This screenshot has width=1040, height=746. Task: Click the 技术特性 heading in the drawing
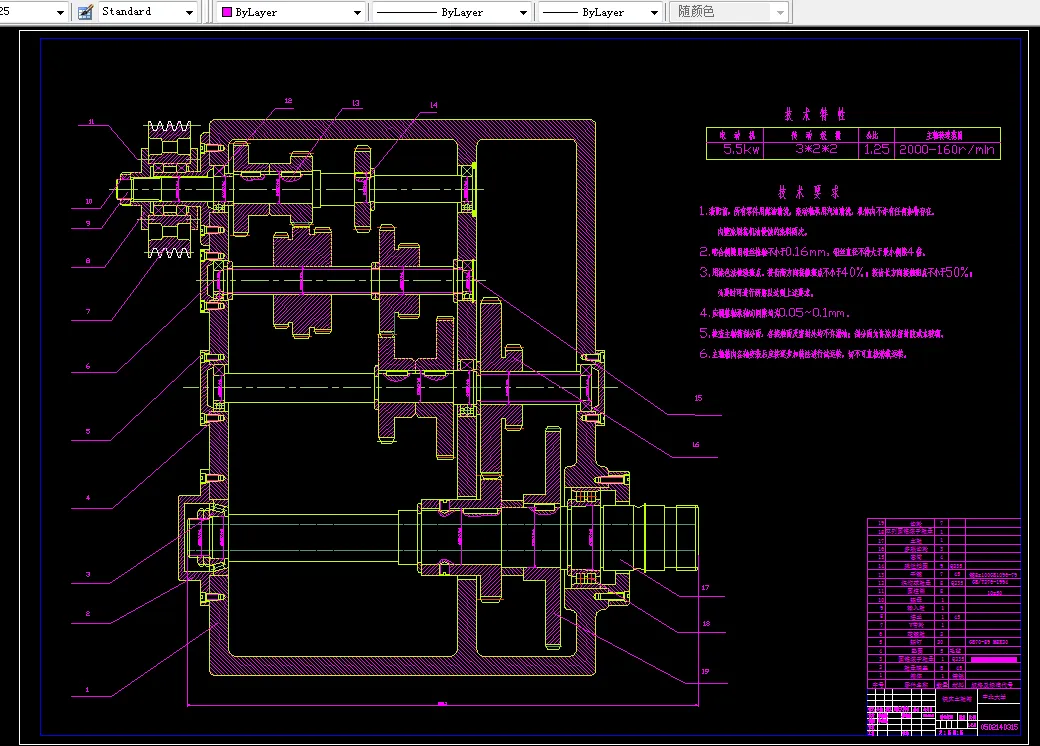click(x=815, y=114)
